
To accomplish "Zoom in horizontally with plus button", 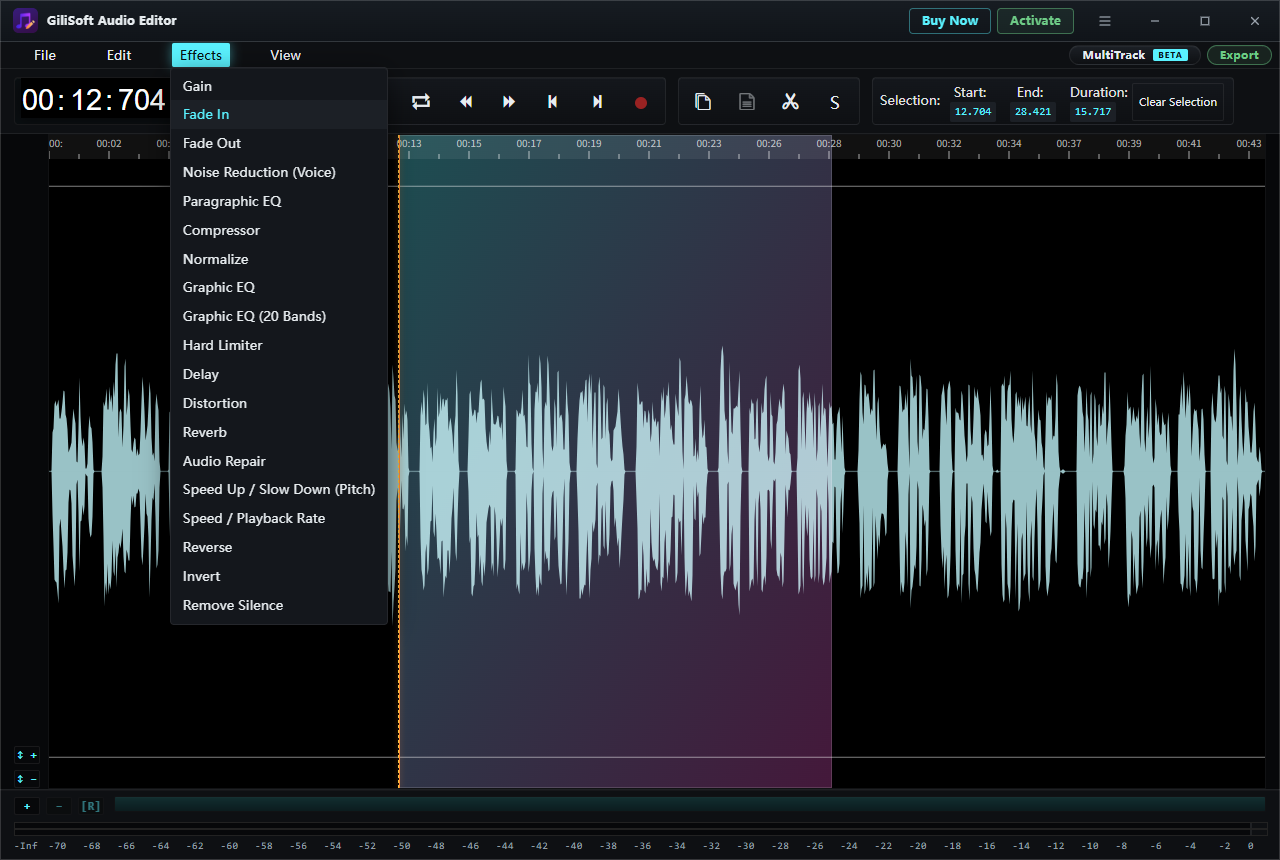I will 27,806.
